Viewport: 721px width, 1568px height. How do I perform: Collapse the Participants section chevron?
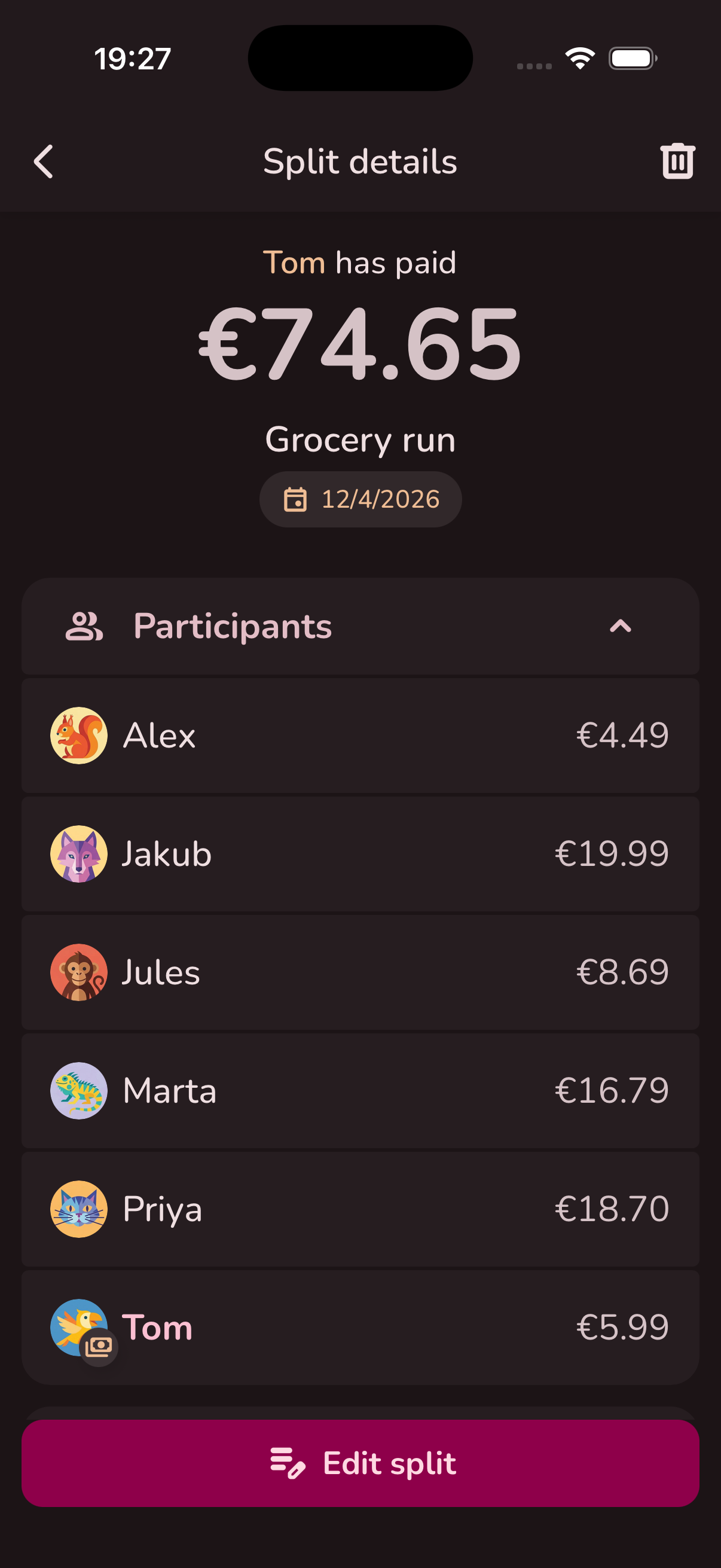point(620,626)
